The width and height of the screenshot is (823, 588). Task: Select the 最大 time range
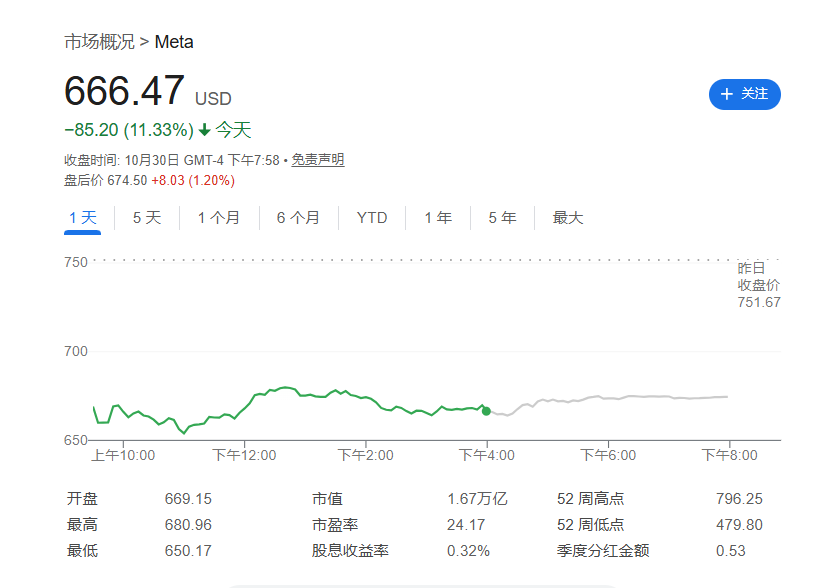click(567, 217)
